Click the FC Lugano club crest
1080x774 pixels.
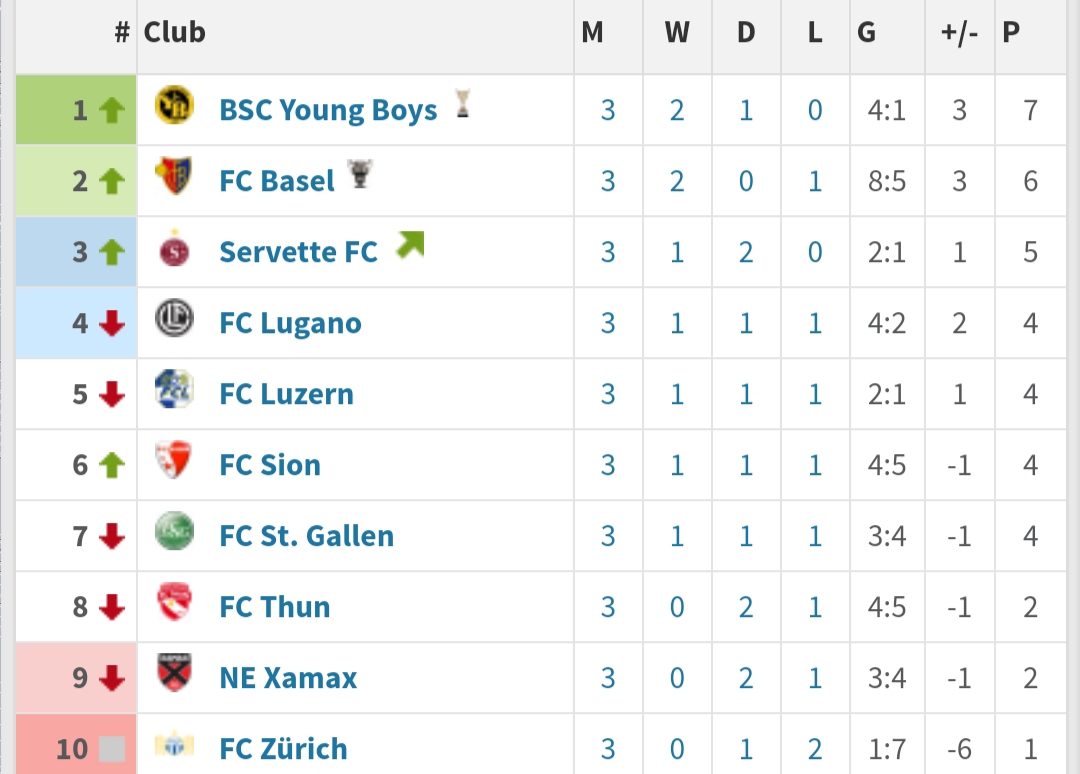176,320
